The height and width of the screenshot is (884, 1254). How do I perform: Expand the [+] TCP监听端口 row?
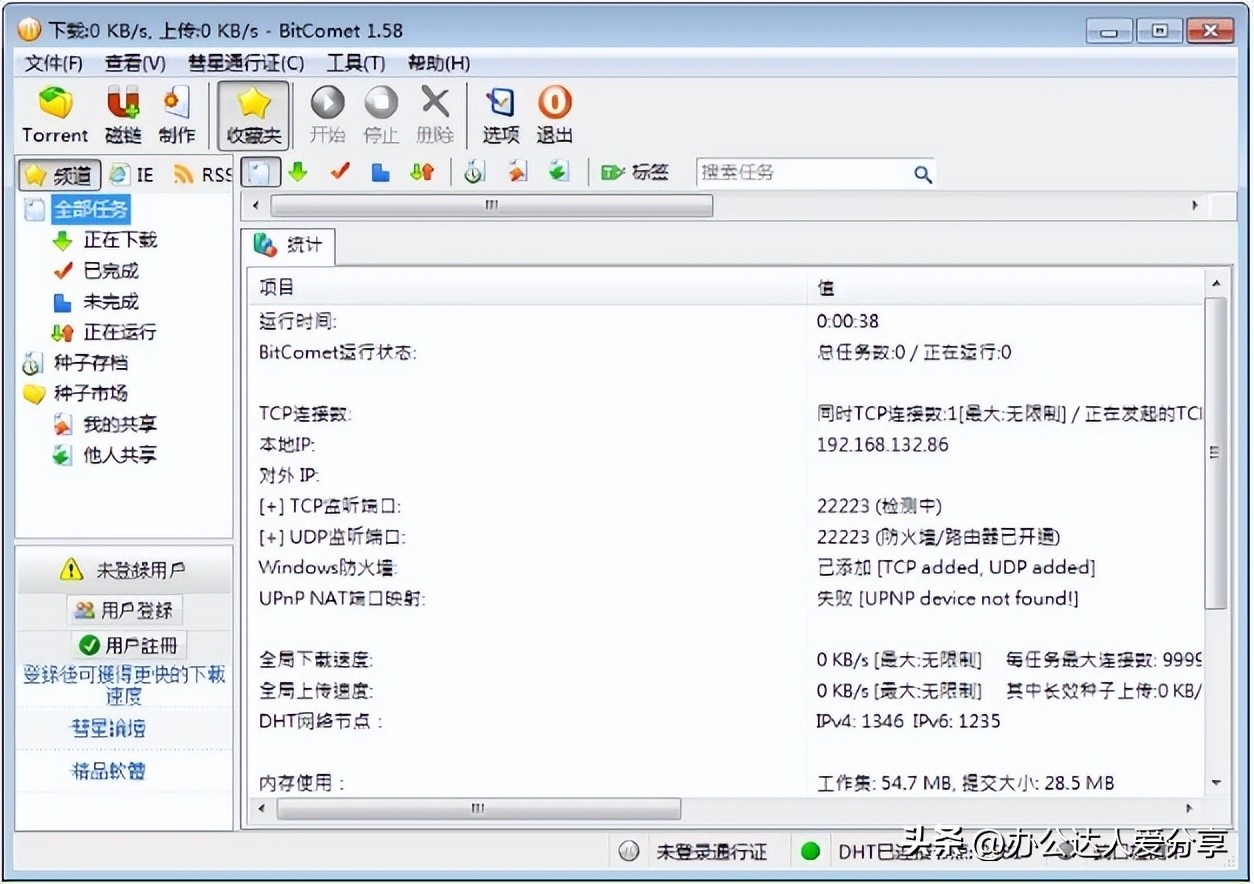[x=330, y=506]
